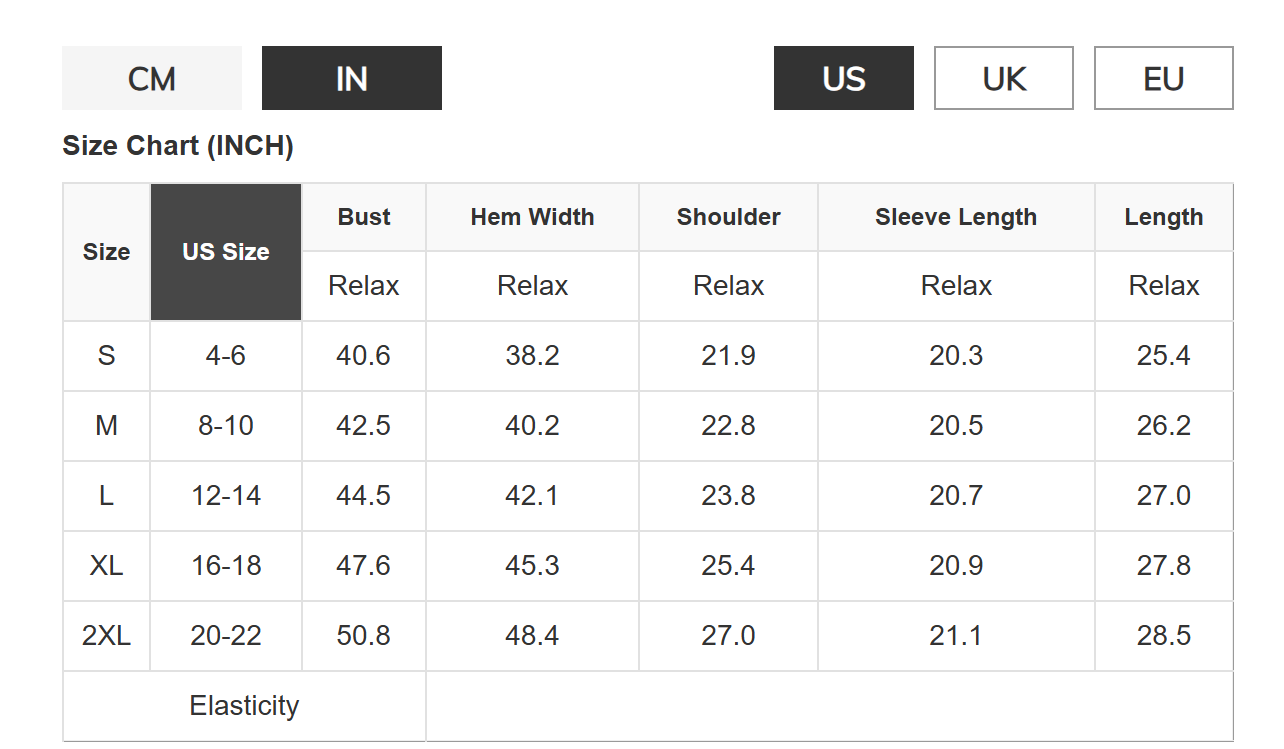Choose US sizing standard
Image resolution: width=1284 pixels, height=749 pixels.
coord(844,78)
